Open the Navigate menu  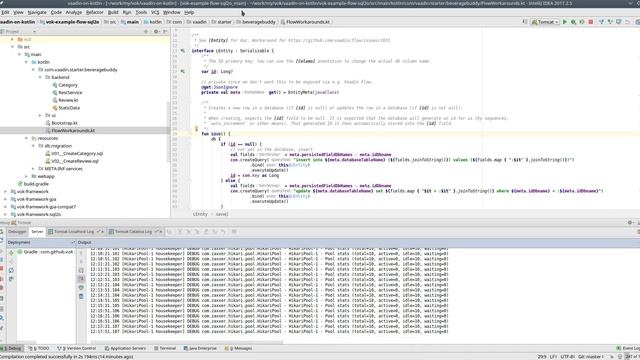tap(37, 12)
